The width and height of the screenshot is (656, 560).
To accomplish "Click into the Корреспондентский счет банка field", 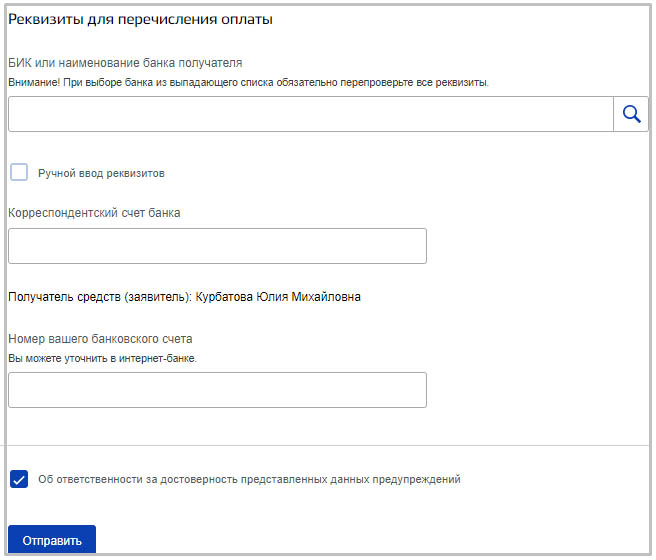I will click(217, 246).
